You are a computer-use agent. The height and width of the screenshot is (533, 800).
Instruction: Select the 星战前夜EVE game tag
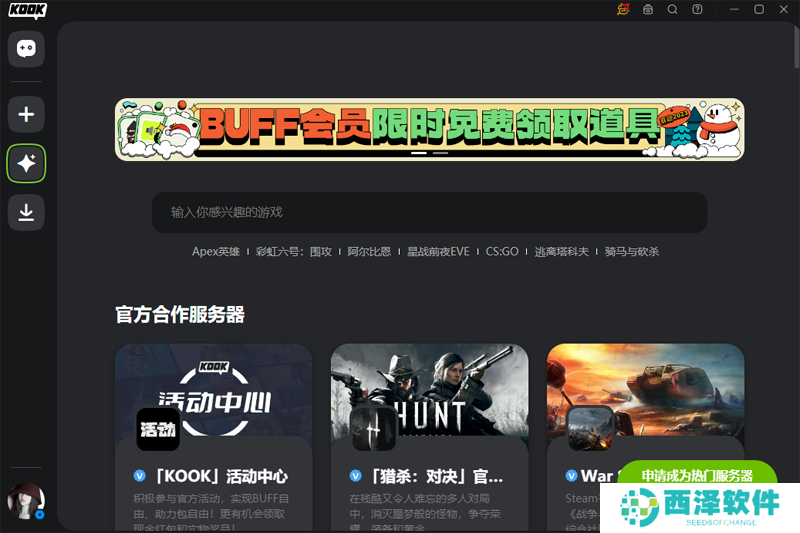coord(438,252)
